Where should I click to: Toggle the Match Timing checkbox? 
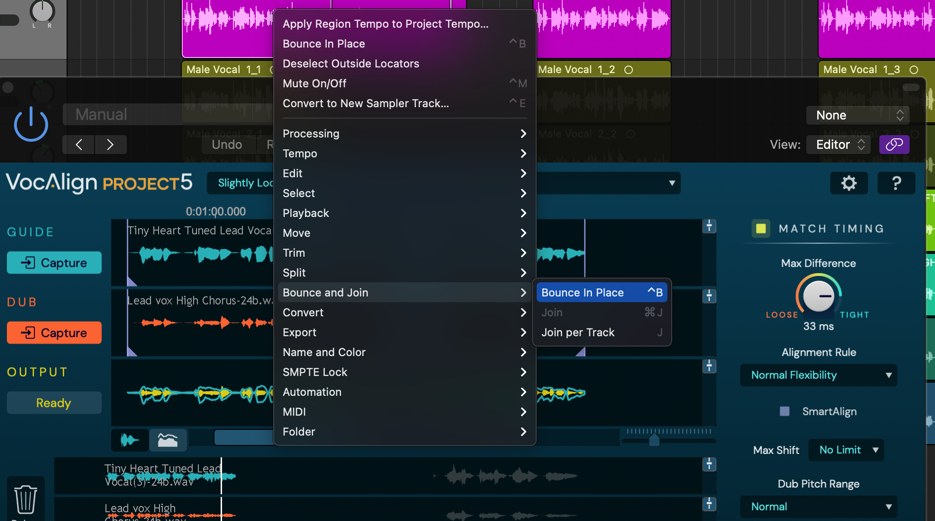point(761,229)
